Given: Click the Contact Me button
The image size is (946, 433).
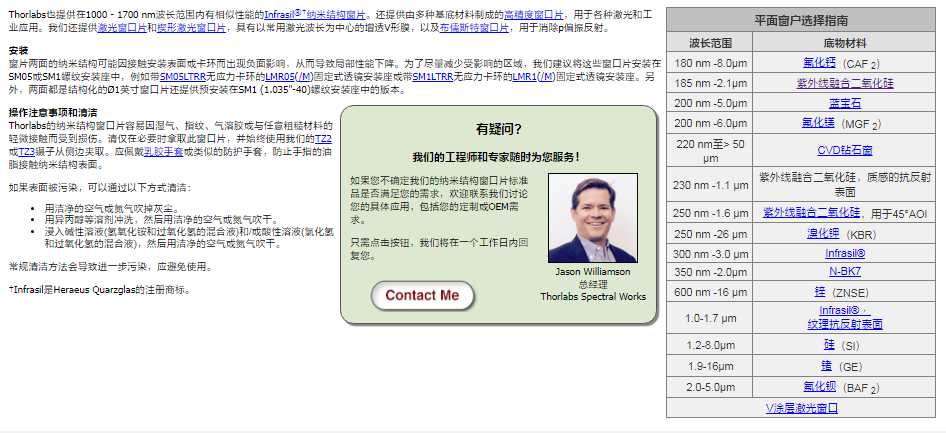Looking at the screenshot, I should tap(421, 295).
